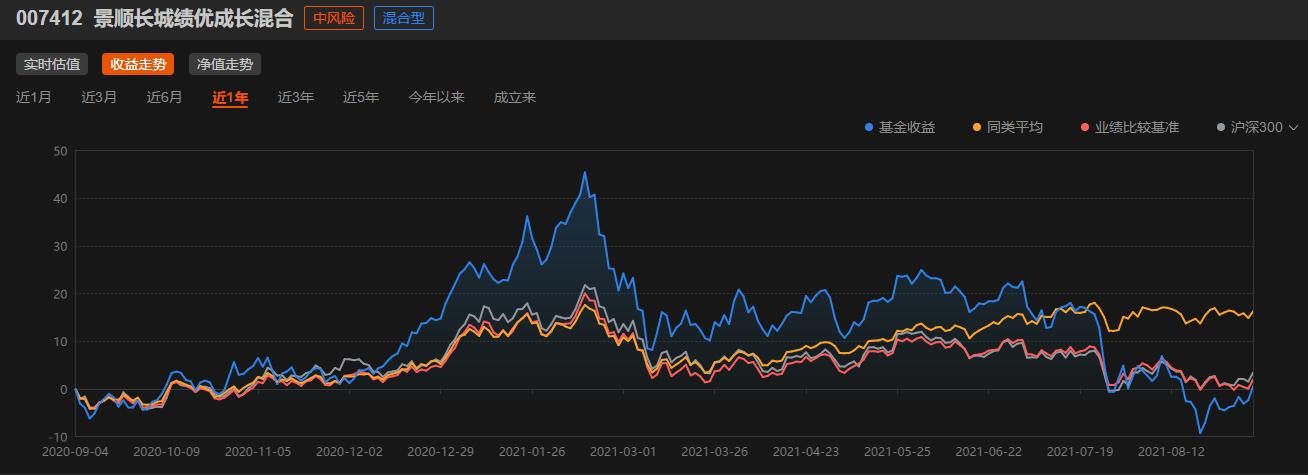Select the 收益走势 tab
The width and height of the screenshot is (1308, 475).
click(x=138, y=64)
